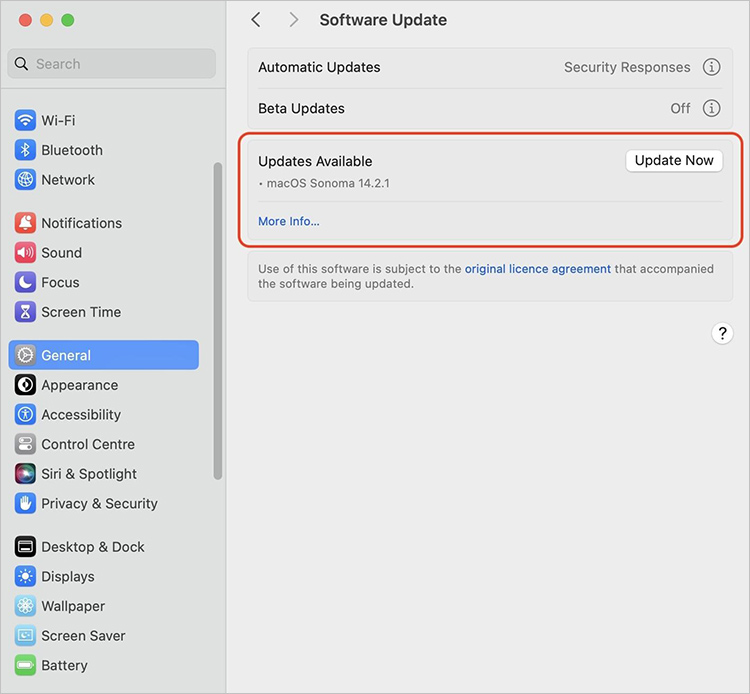The height and width of the screenshot is (694, 750).
Task: Open the Displays sun icon
Action: [25, 576]
